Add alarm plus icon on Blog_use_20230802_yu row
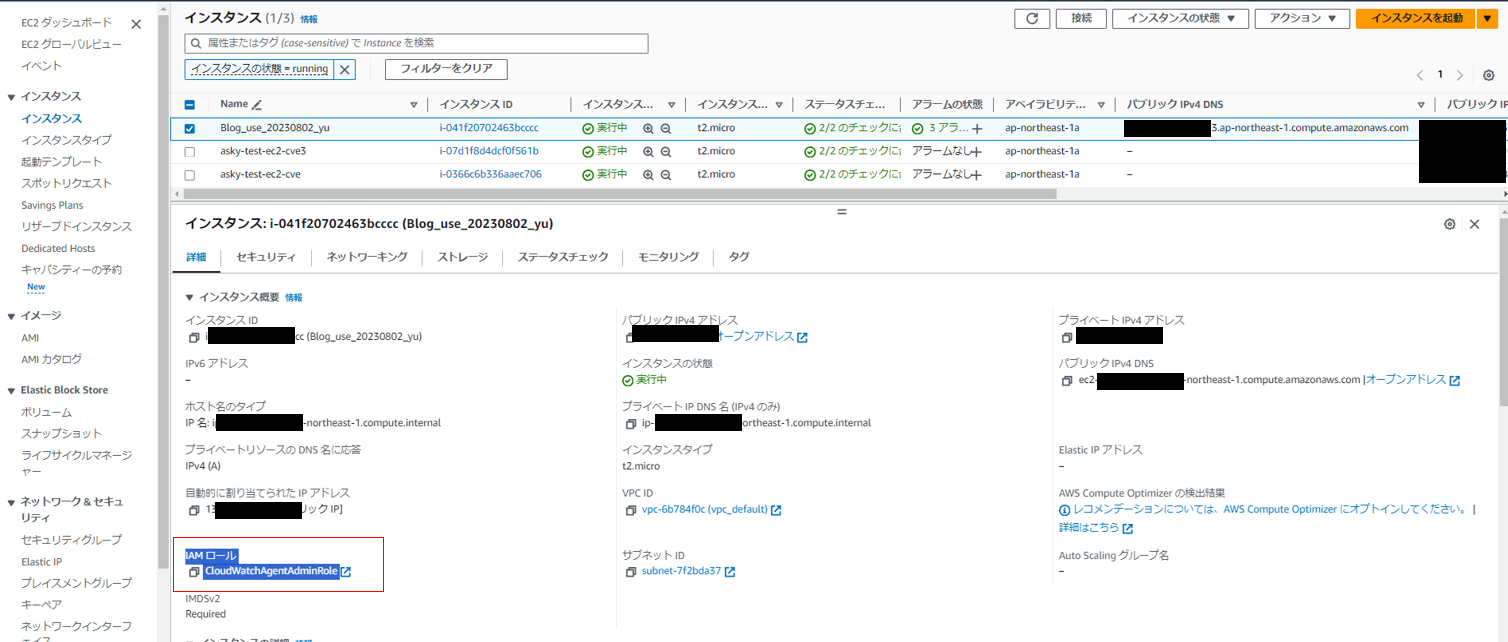Image resolution: width=1508 pixels, height=642 pixels. click(977, 129)
